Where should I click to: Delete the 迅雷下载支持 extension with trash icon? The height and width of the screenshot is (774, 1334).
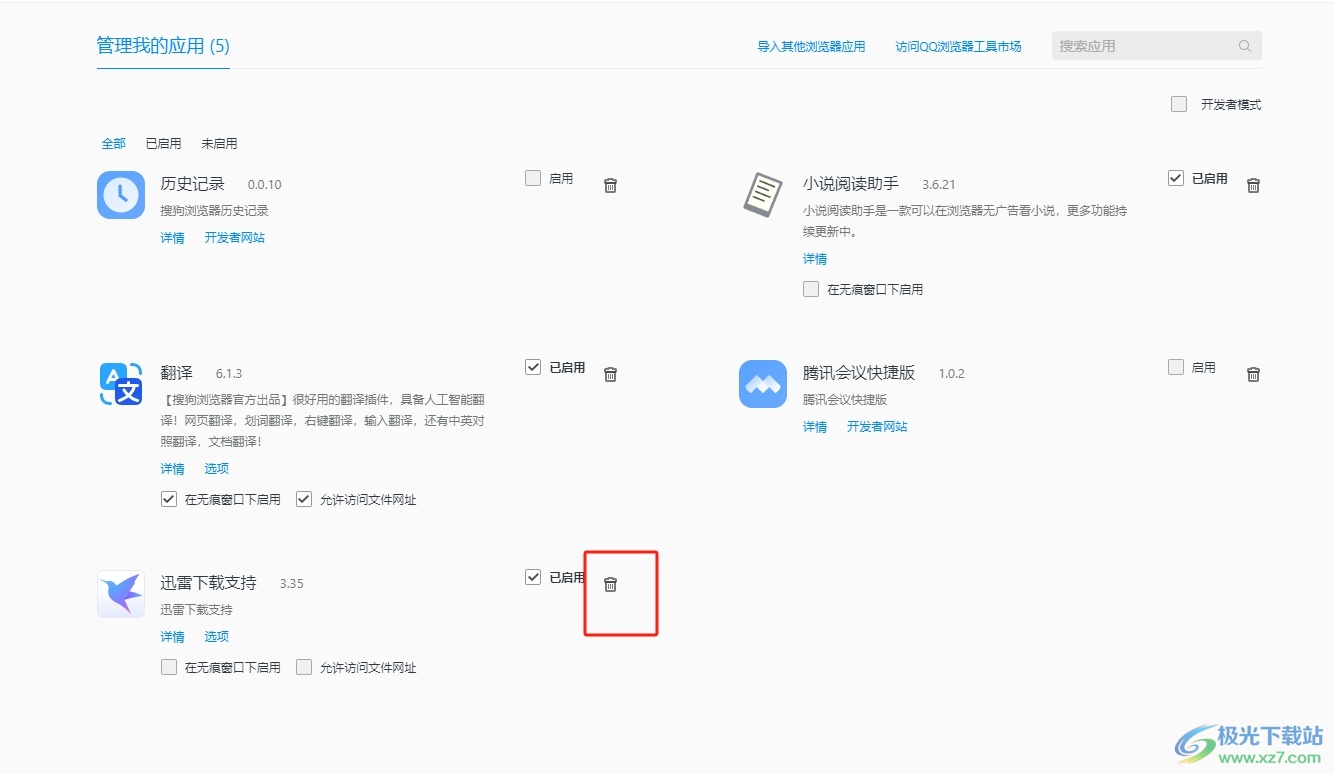click(x=610, y=584)
